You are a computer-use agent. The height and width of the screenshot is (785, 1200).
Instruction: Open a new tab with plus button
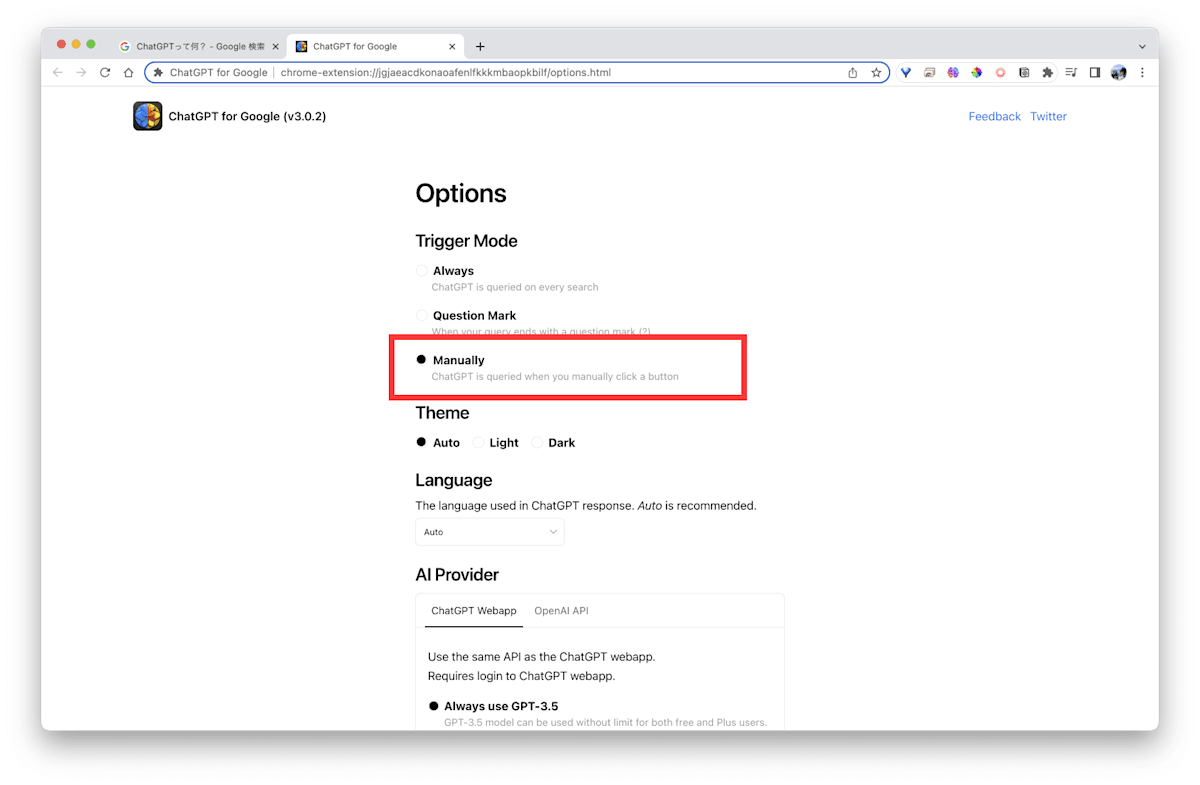click(x=480, y=46)
